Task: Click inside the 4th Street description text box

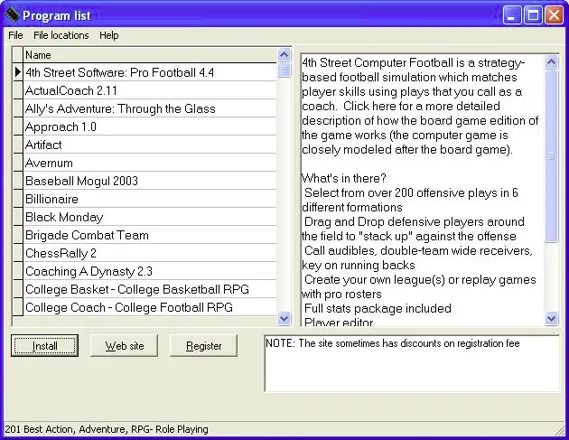Action: click(x=423, y=190)
